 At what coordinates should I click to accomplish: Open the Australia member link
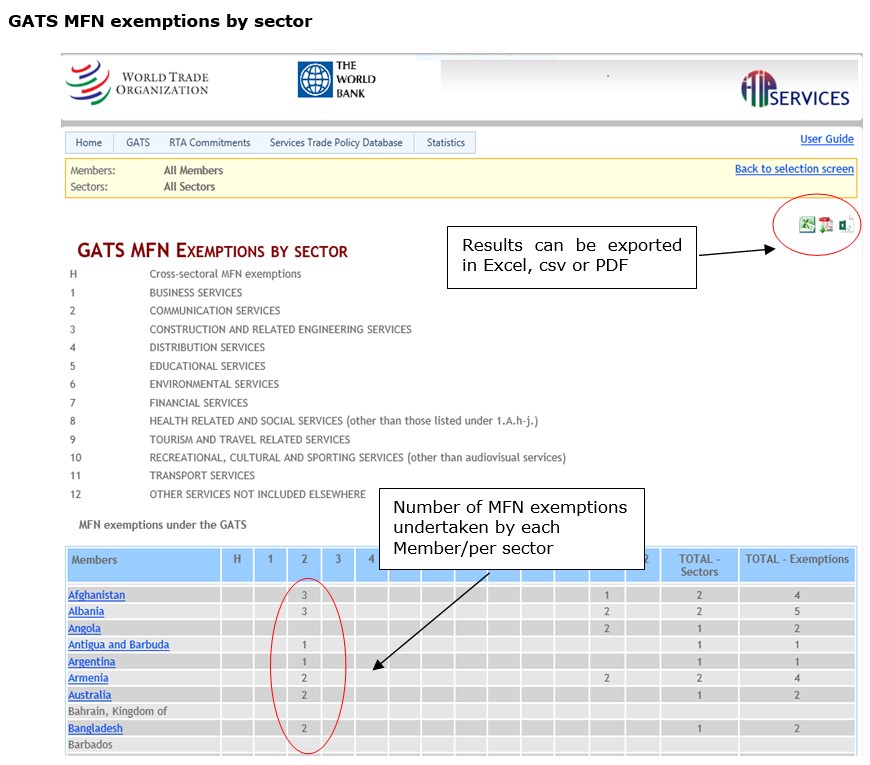click(89, 695)
